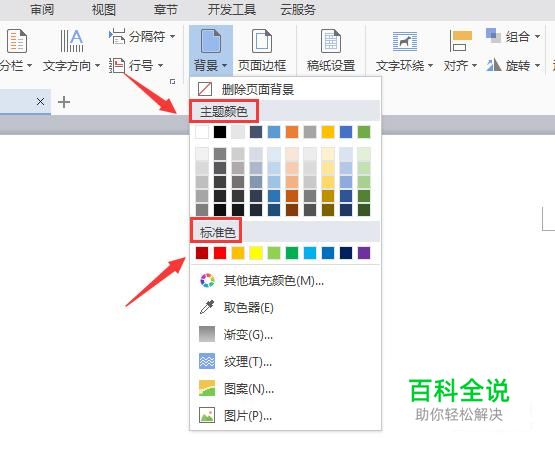Switch to the 视图 view tab
The height and width of the screenshot is (455, 555).
click(x=104, y=10)
